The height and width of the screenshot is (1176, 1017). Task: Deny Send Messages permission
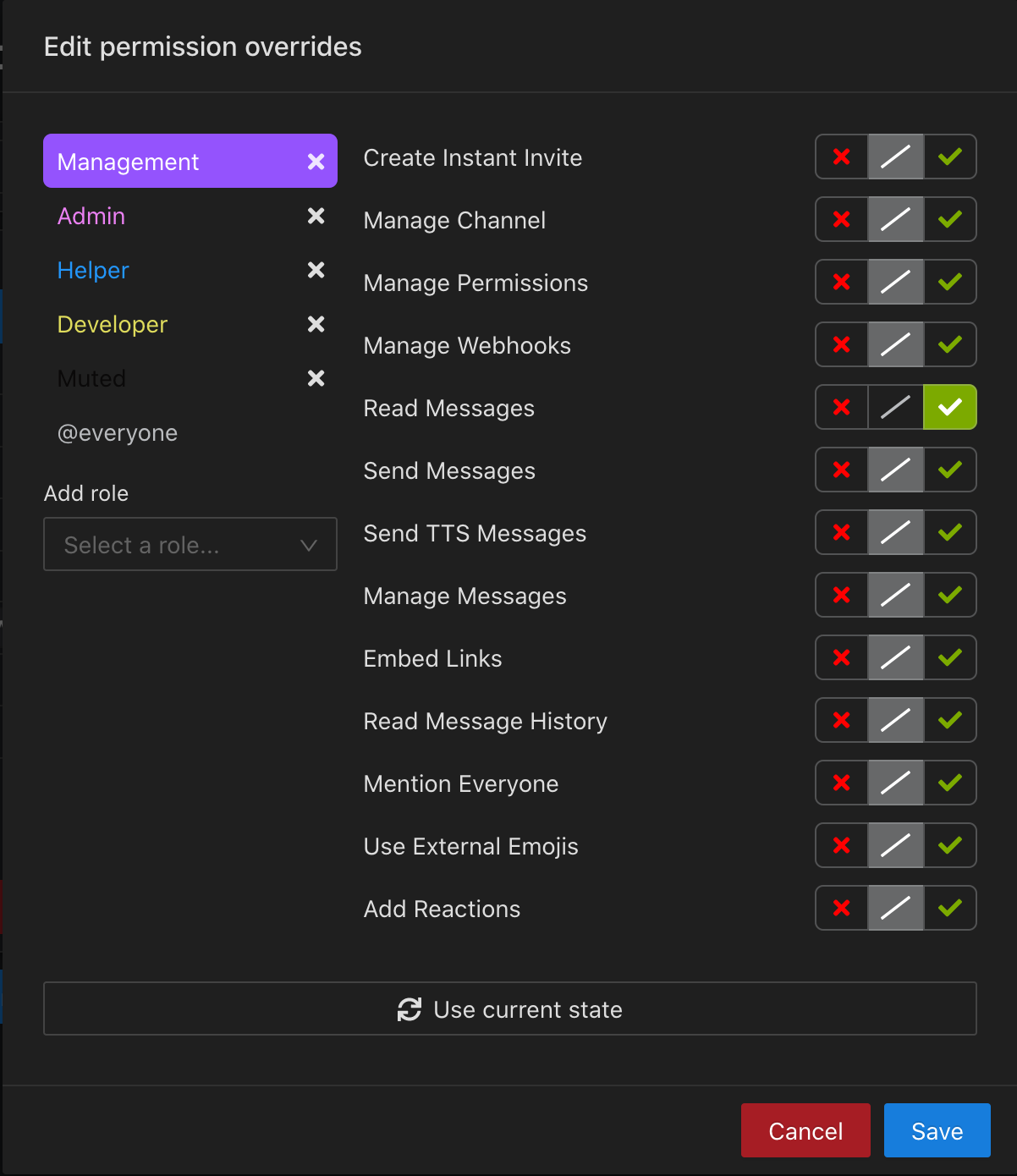(x=842, y=470)
